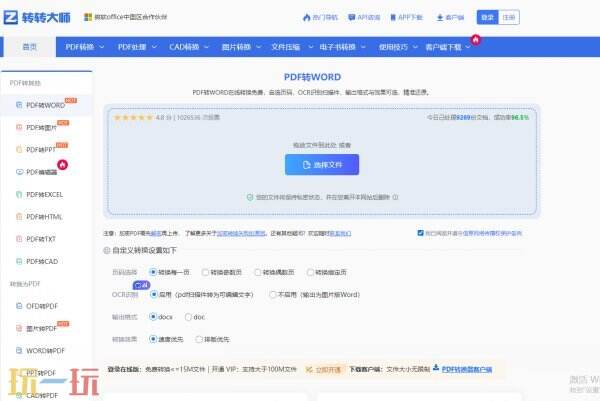Screen dimensions: 600x401
Task: Click the PDF转CAD sidebar icon
Action: tap(19, 261)
